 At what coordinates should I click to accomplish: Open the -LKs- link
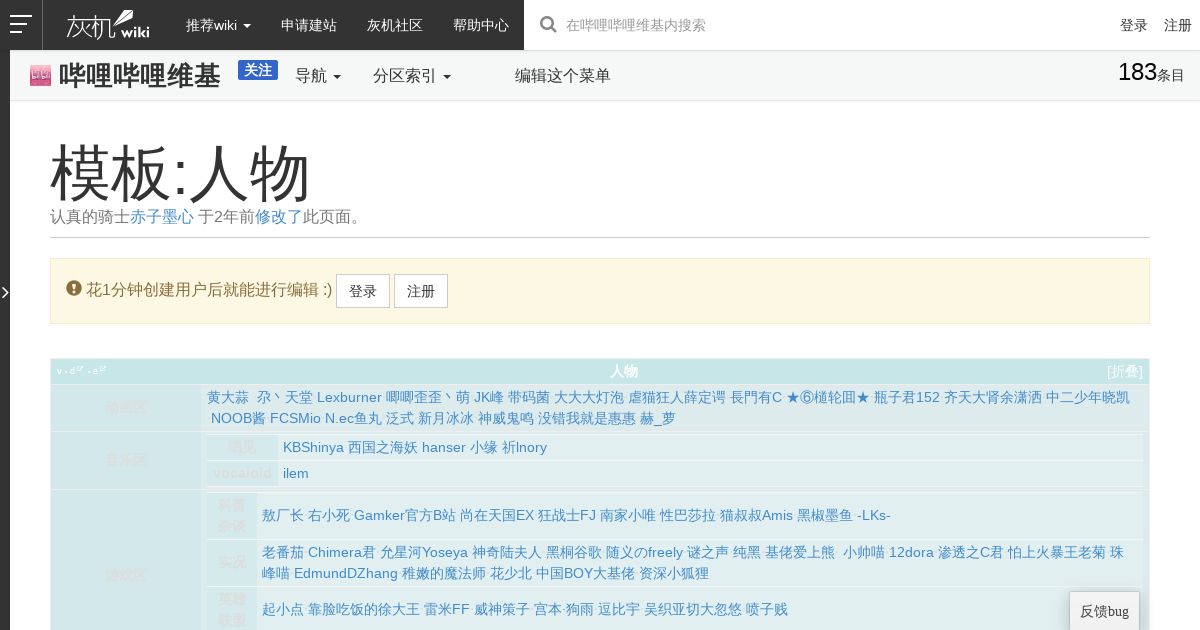click(874, 515)
